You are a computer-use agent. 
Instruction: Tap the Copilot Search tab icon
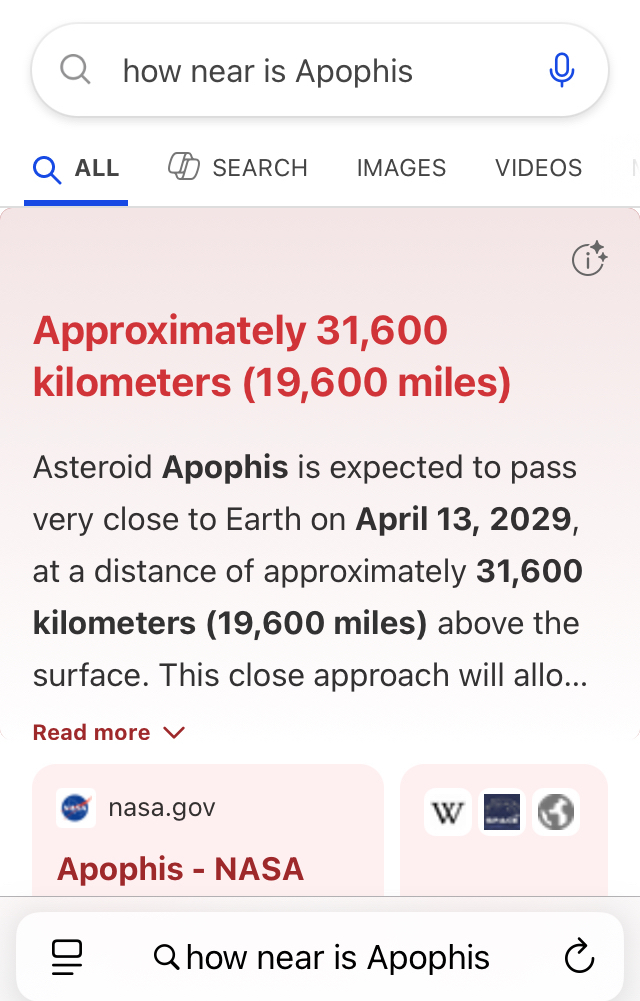coord(184,167)
